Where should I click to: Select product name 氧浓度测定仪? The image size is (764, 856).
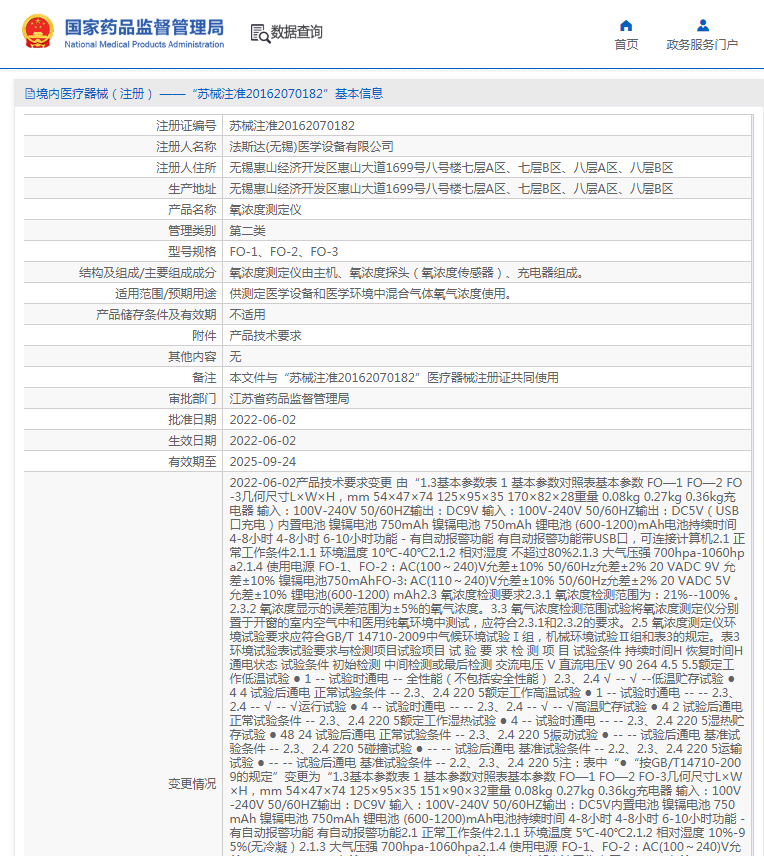tap(265, 210)
